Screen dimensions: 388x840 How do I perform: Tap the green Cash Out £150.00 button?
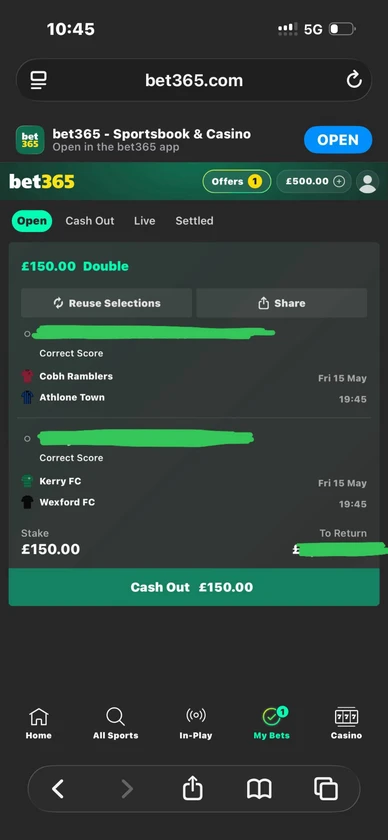tap(194, 587)
